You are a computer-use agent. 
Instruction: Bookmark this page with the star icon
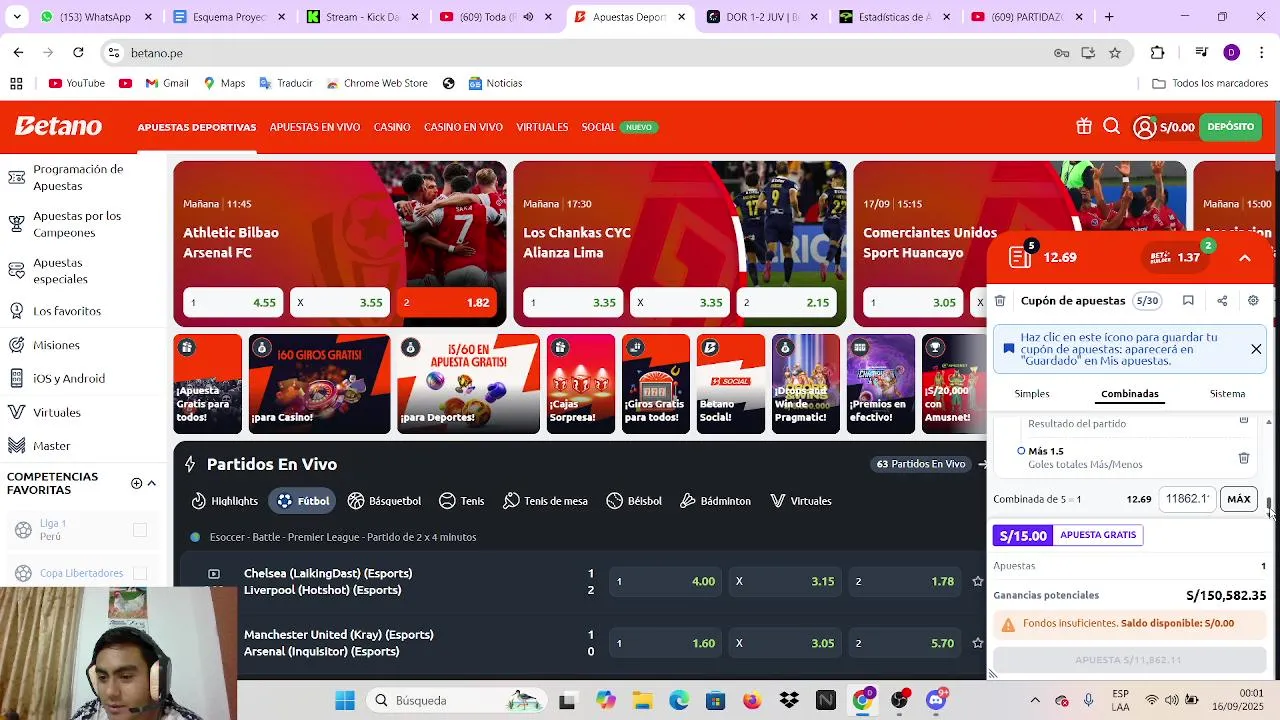tap(1115, 53)
